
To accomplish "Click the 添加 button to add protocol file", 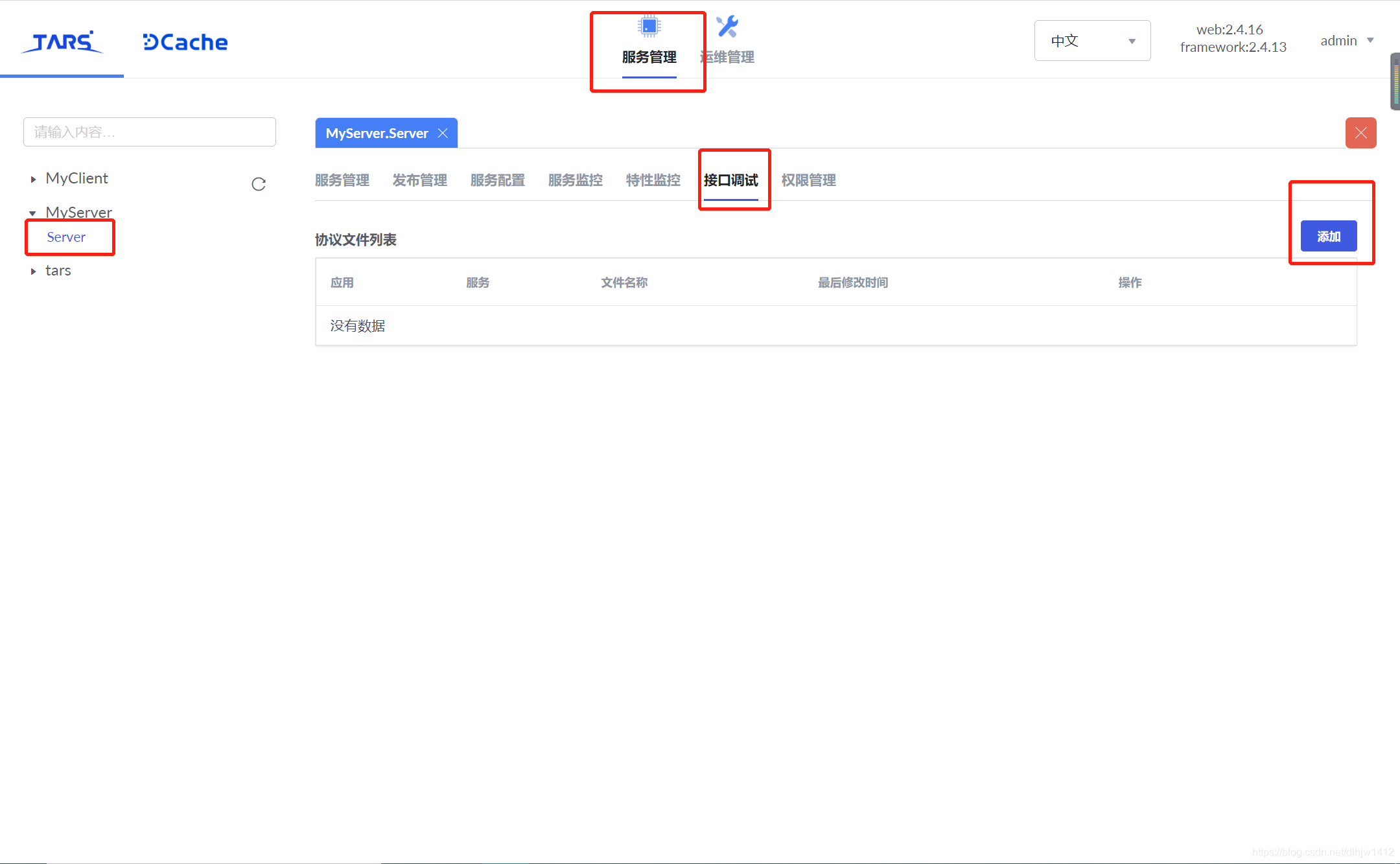I will point(1327,236).
